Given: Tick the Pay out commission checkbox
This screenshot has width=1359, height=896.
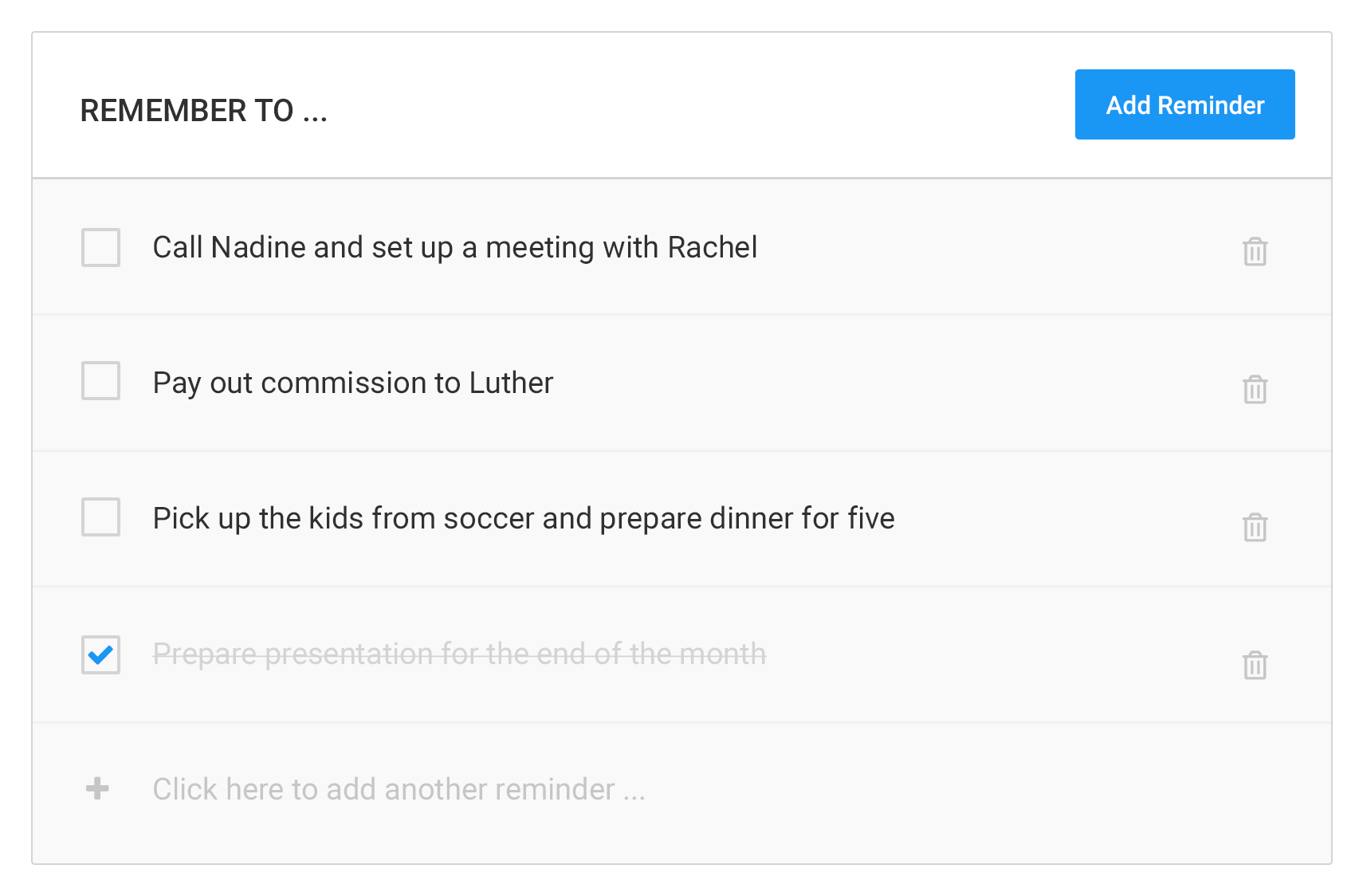Looking at the screenshot, I should [100, 380].
